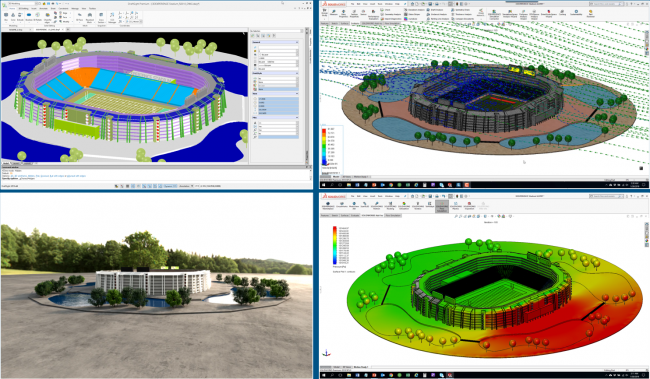This screenshot has height=379, width=650.
Task: Toggle the Grid button in DraftSight status bar
Action: click(122, 186)
